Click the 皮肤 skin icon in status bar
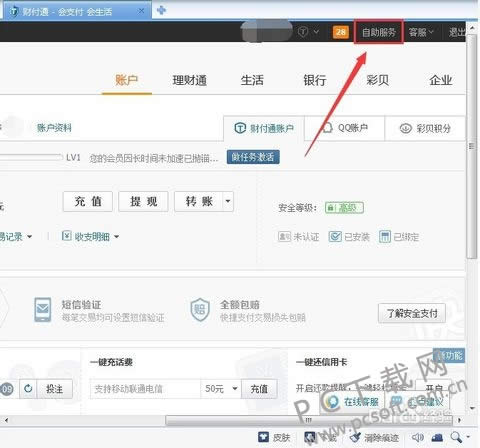 point(264,437)
